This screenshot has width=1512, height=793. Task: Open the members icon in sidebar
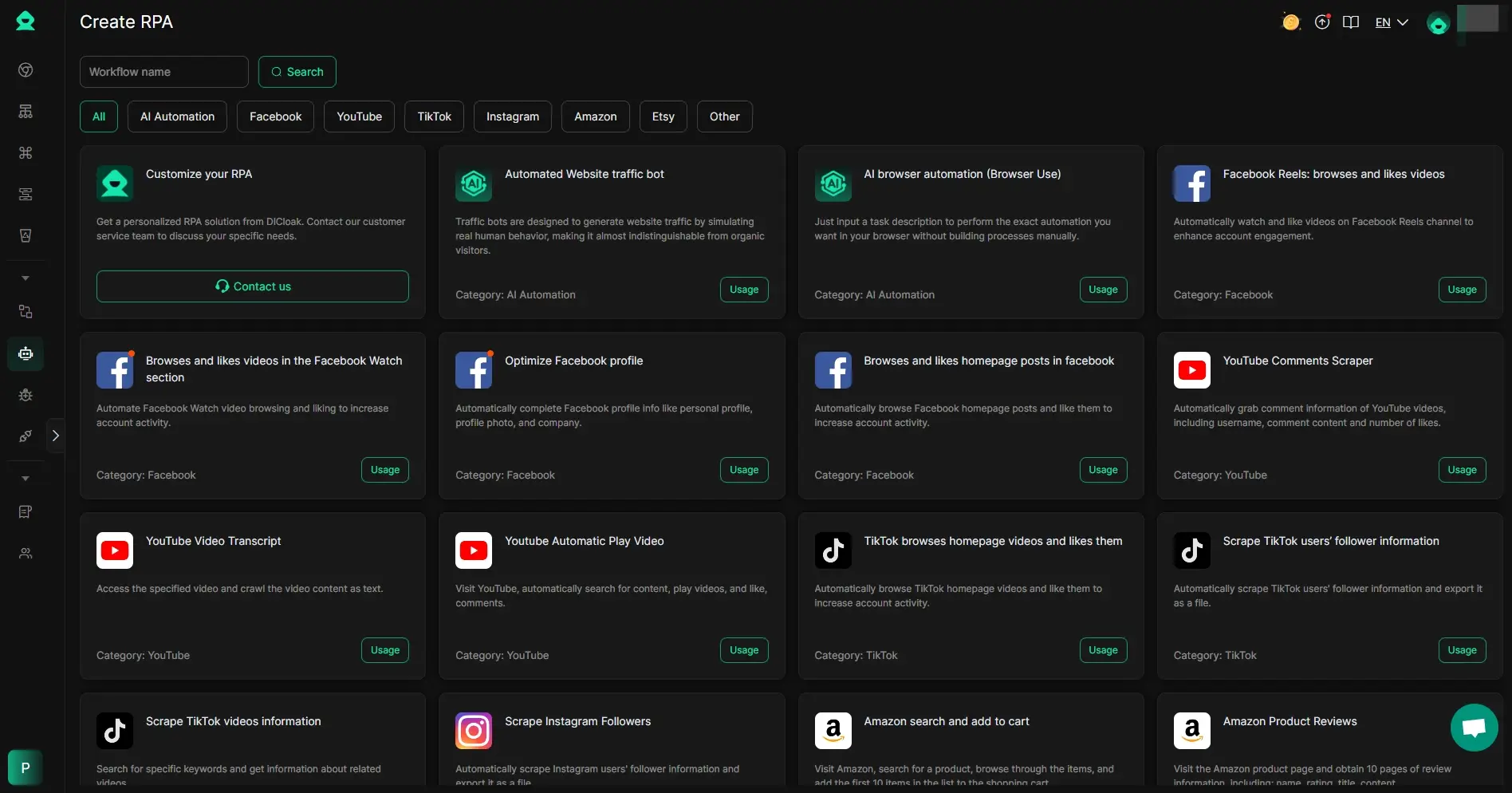click(x=26, y=553)
